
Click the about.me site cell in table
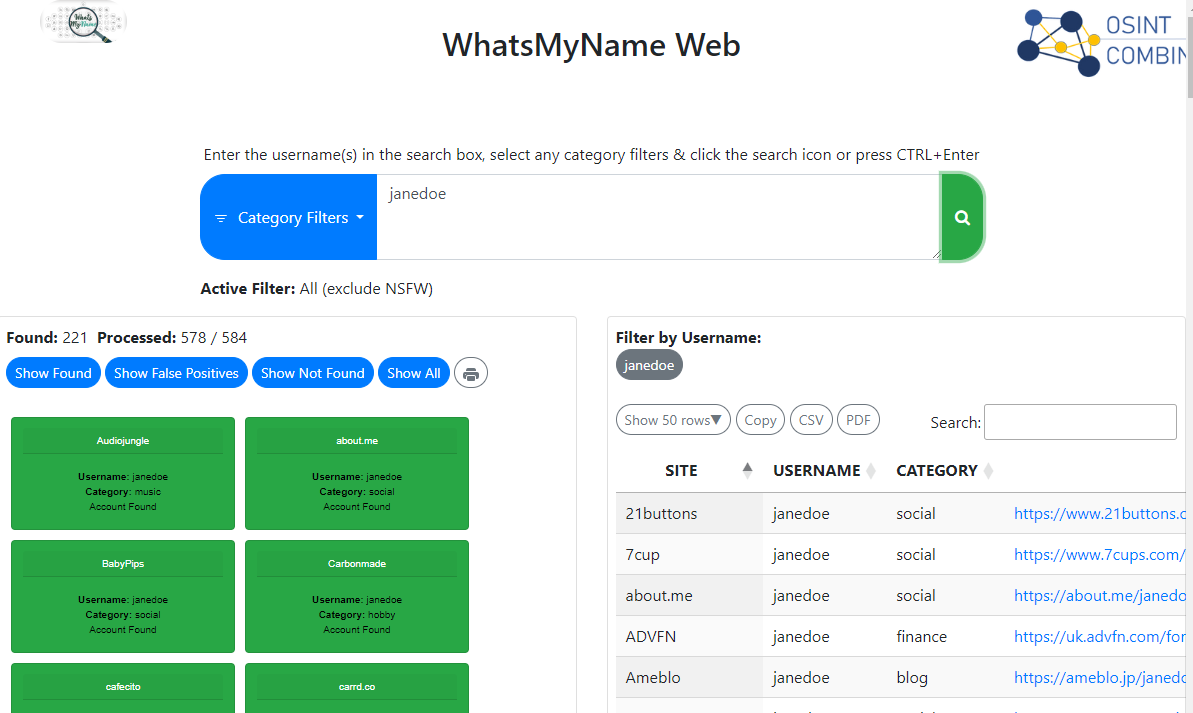[x=689, y=596]
